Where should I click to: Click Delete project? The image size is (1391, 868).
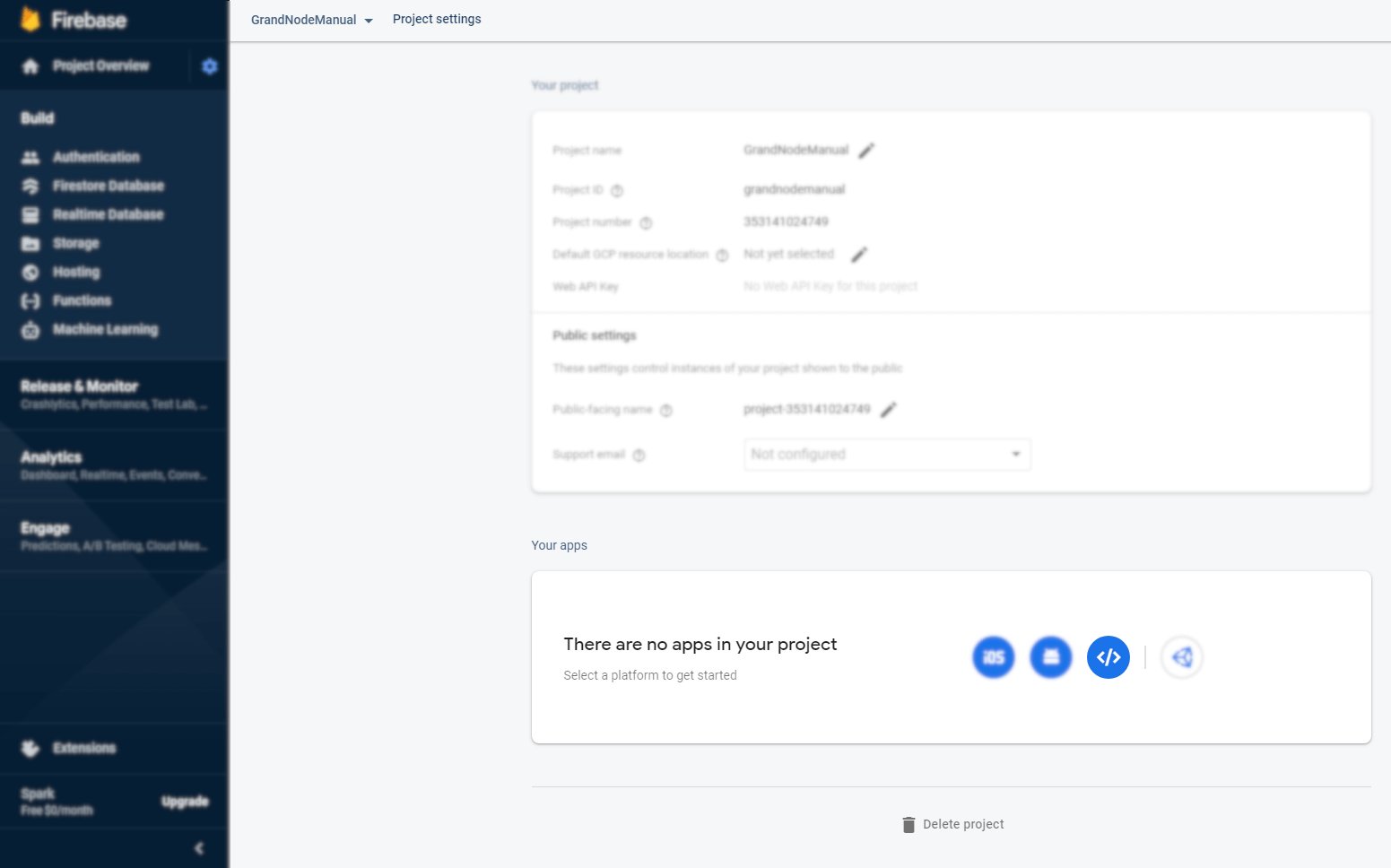952,824
